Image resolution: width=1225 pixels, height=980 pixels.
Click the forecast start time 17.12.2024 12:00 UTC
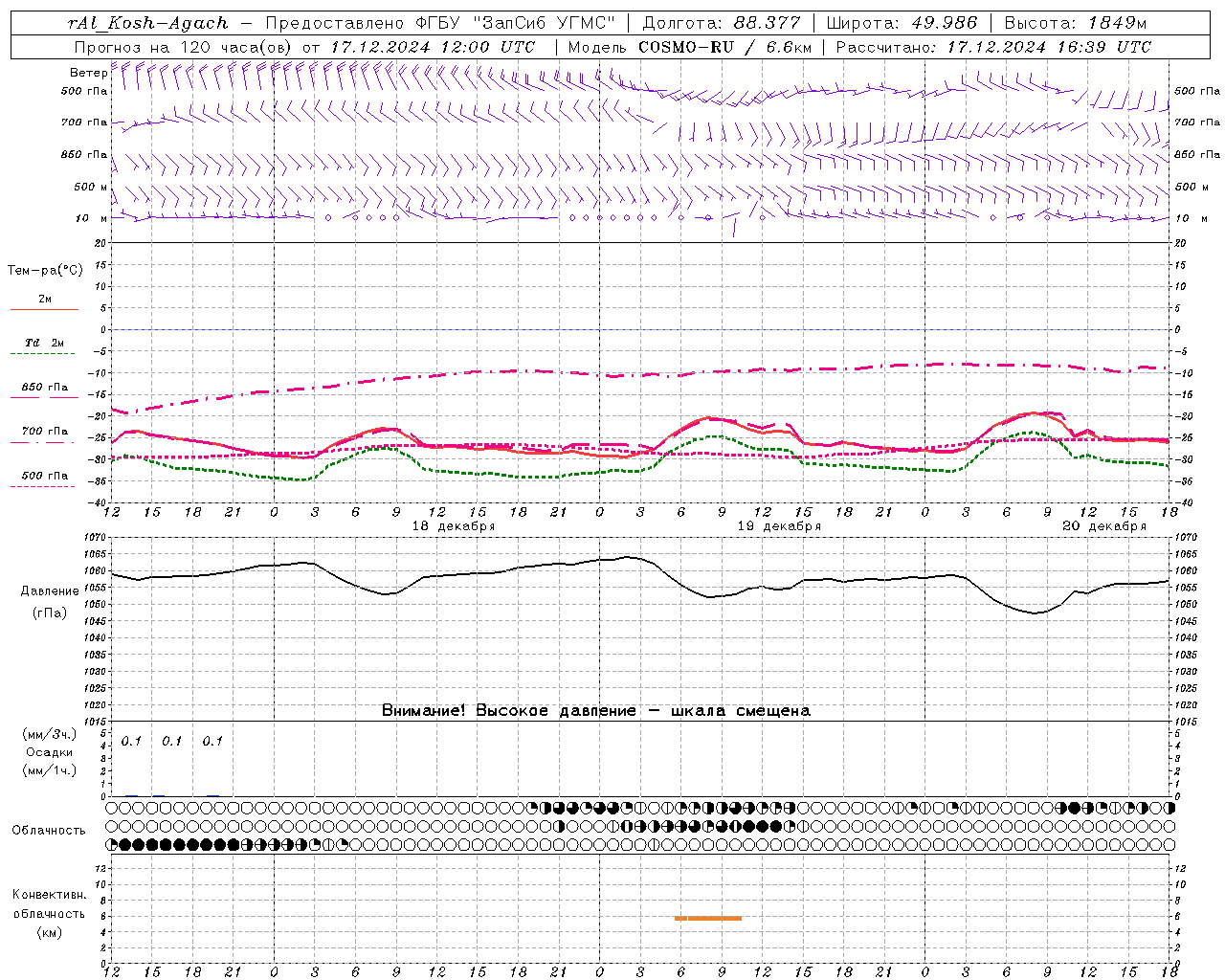(x=433, y=47)
